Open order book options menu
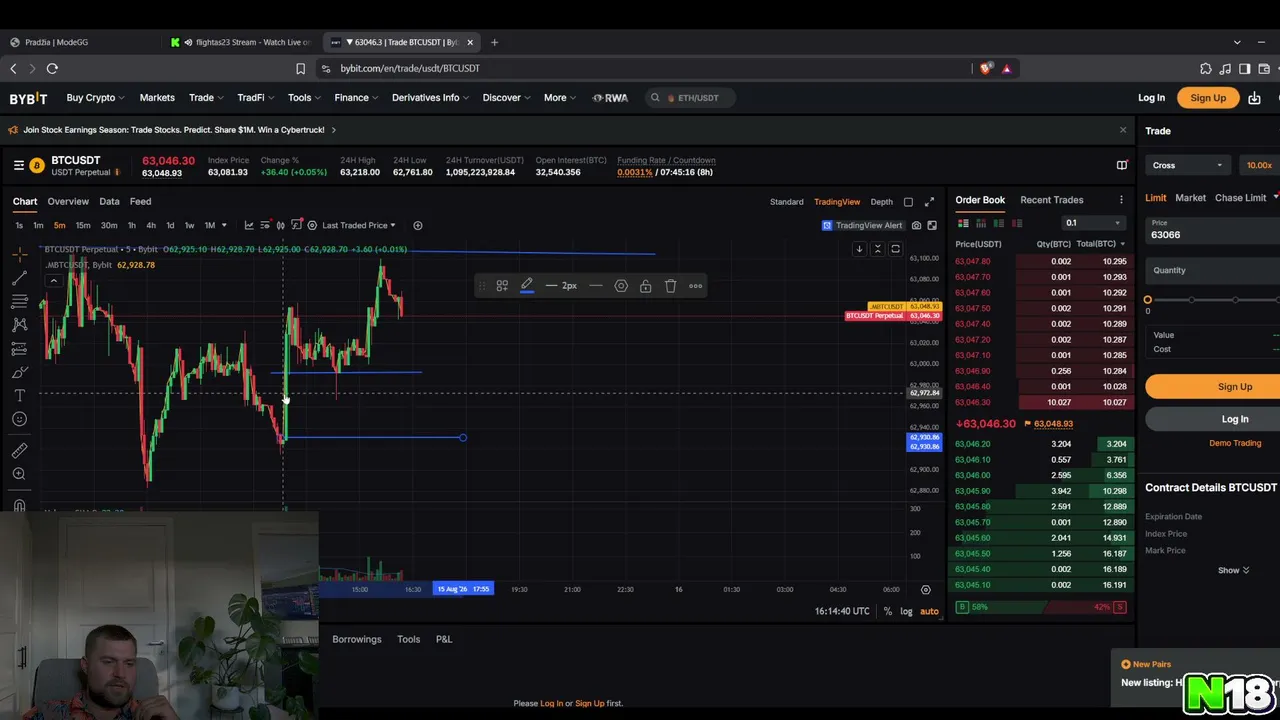Viewport: 1280px width, 720px height. pos(1121,200)
